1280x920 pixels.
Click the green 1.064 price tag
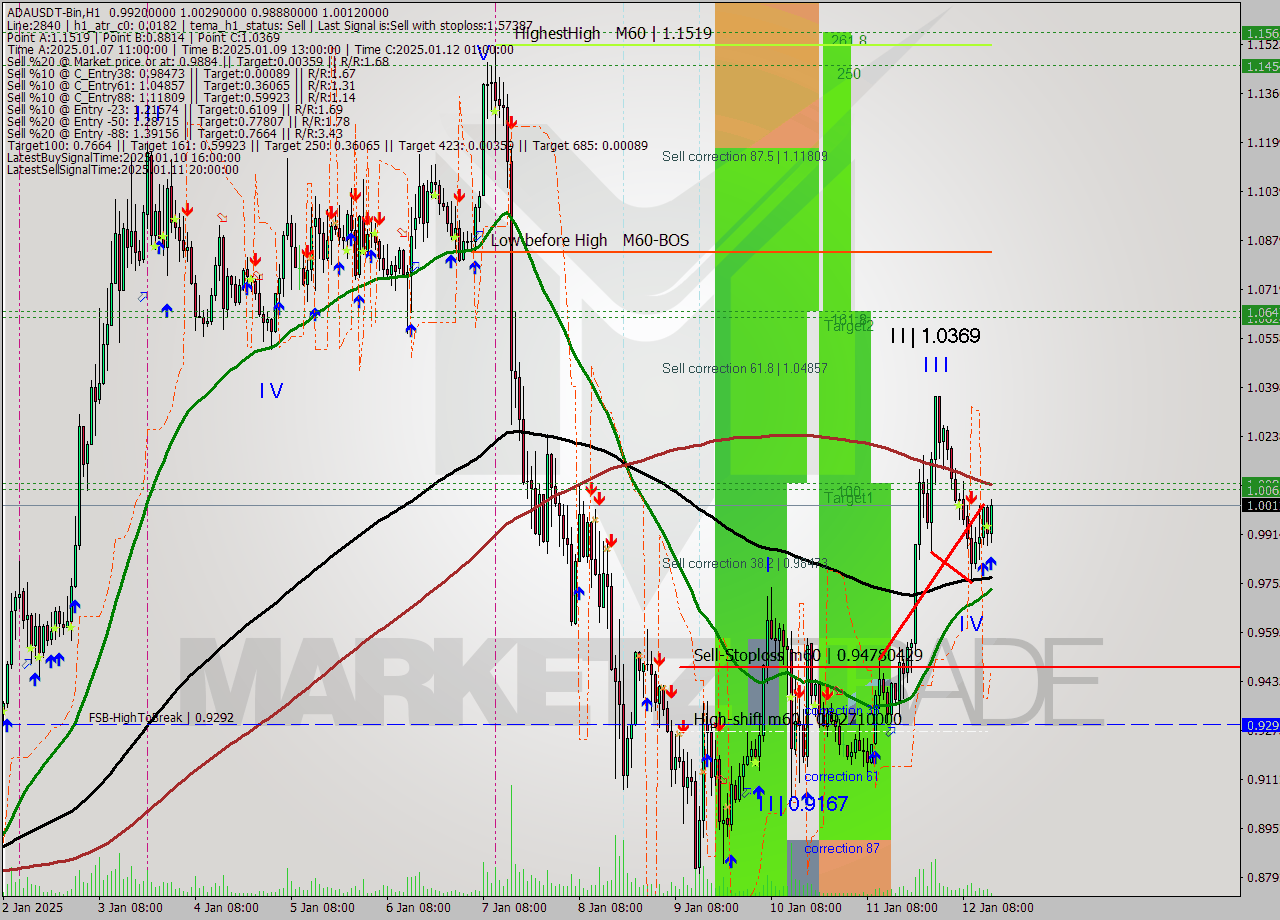(1260, 313)
